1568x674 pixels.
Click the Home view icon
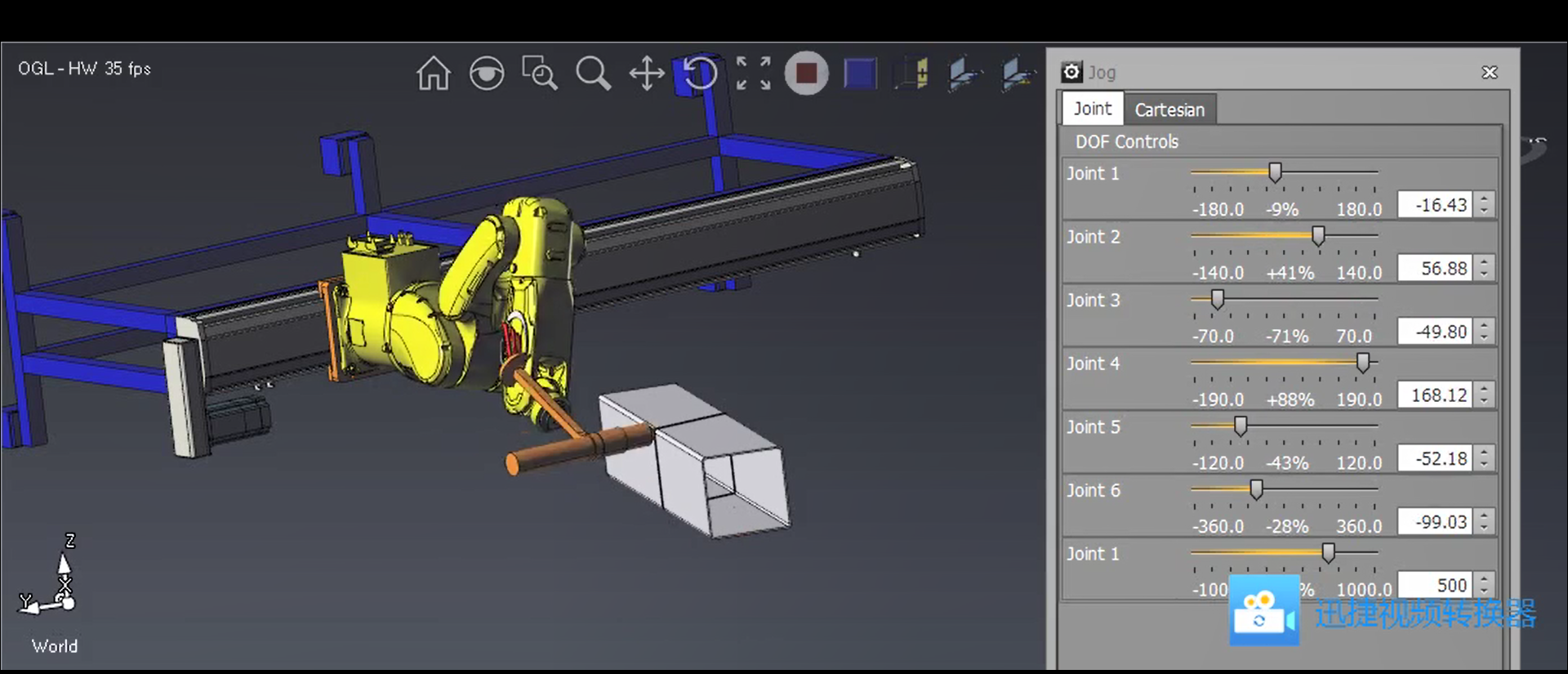(x=433, y=74)
